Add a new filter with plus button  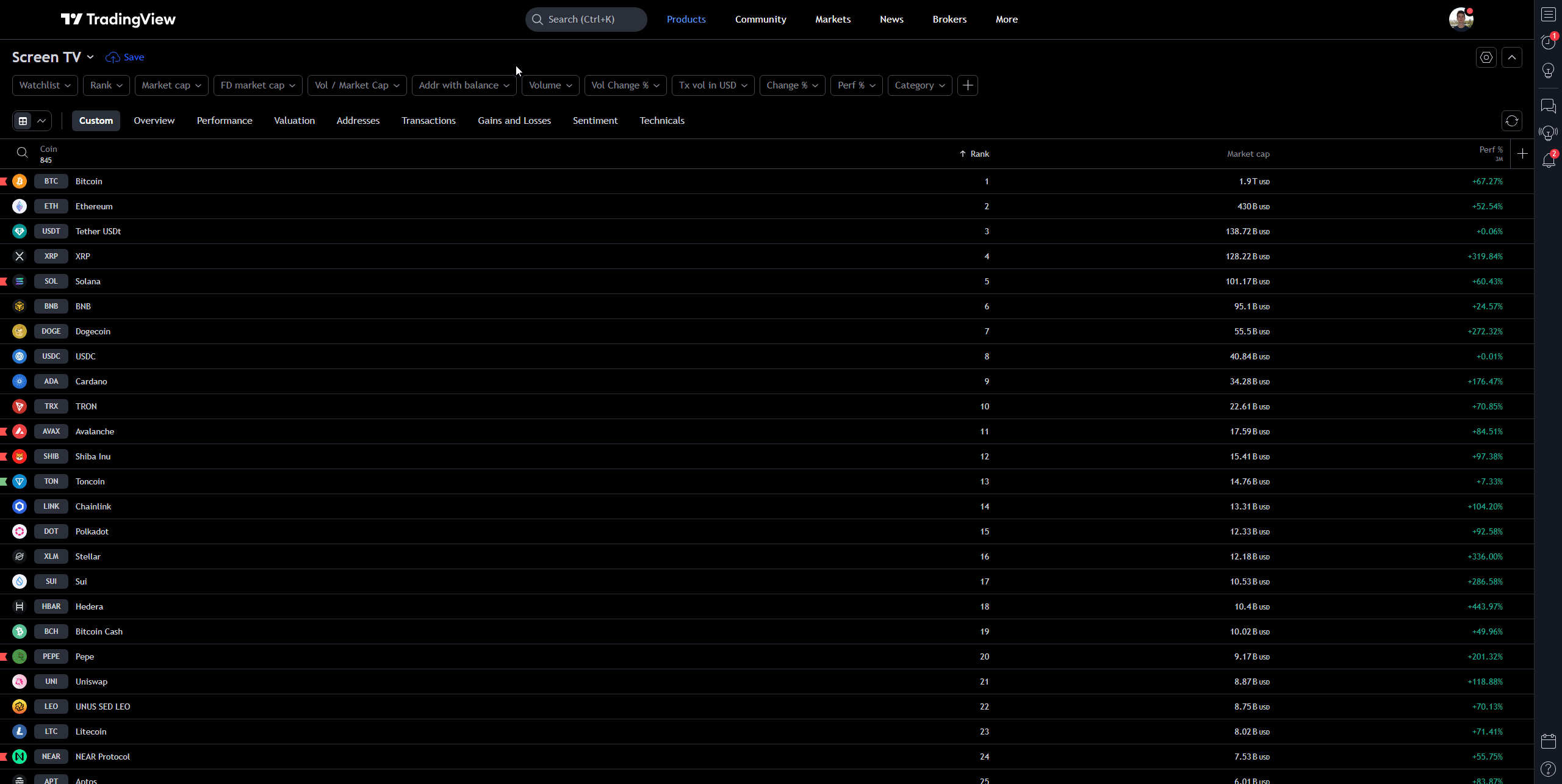(x=968, y=85)
